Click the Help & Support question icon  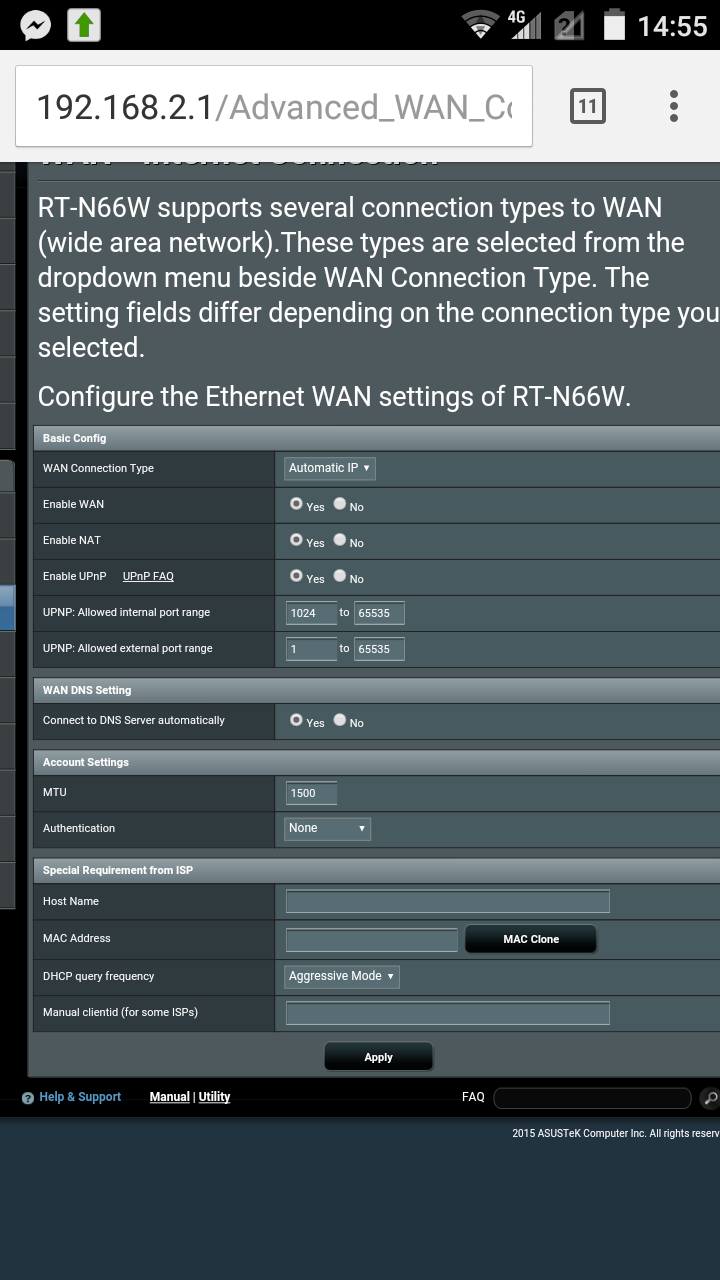(x=28, y=1098)
